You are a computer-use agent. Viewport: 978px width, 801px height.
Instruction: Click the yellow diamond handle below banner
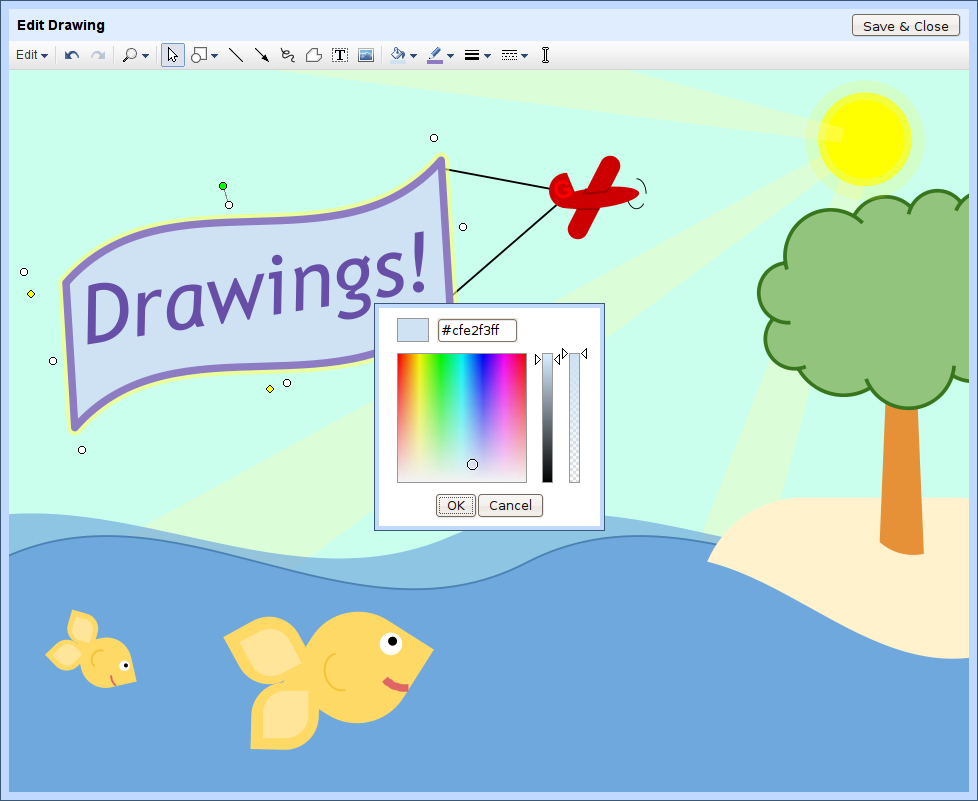click(x=270, y=389)
